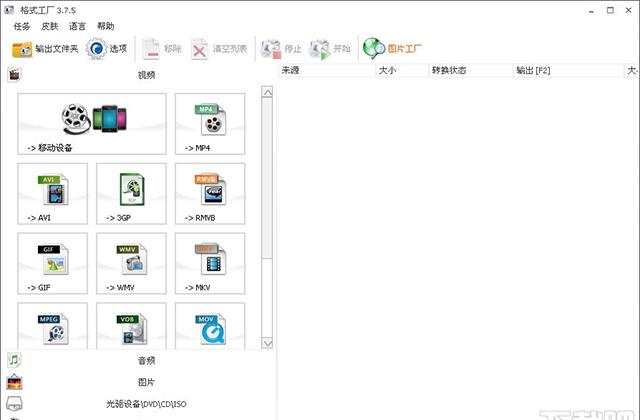Choose the 3GP conversion icon
The height and width of the screenshot is (420, 640).
point(132,194)
